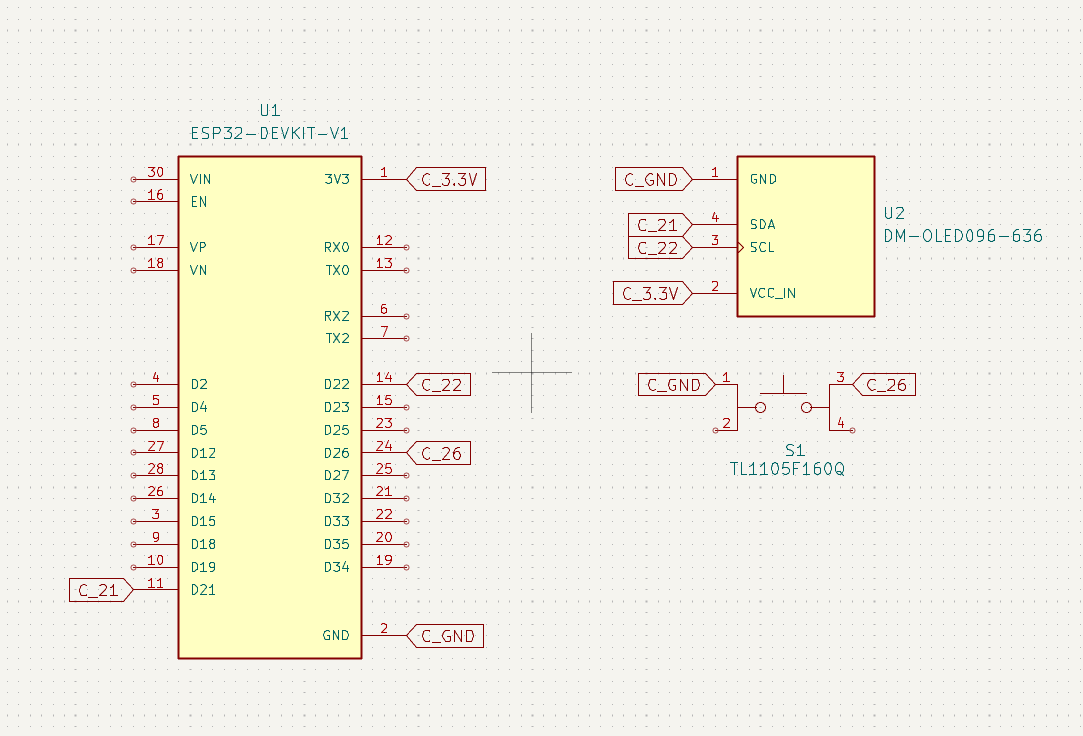
Task: Click the TL1105F160Q value text
Action: (x=787, y=469)
